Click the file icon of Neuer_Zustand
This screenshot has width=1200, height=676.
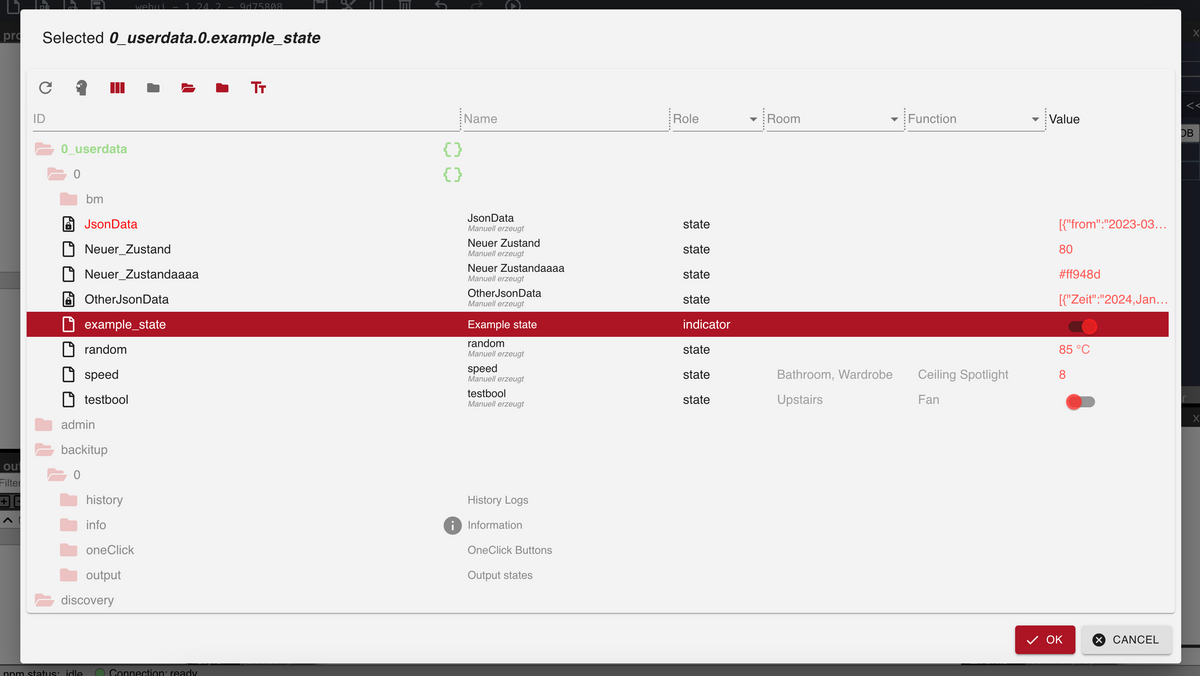coord(69,249)
